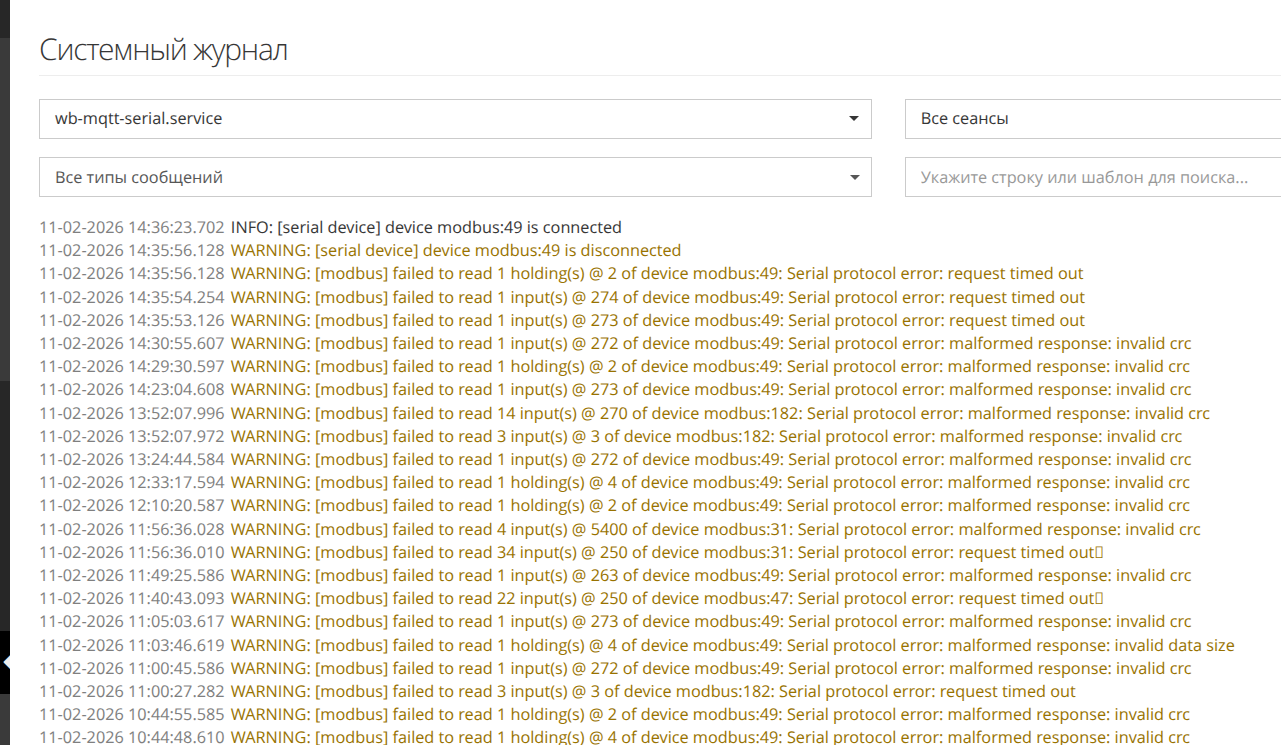Expand the collapsed sidebar with left-edge arrow
Image resolution: width=1281 pixels, height=745 pixels.
(x=5, y=662)
